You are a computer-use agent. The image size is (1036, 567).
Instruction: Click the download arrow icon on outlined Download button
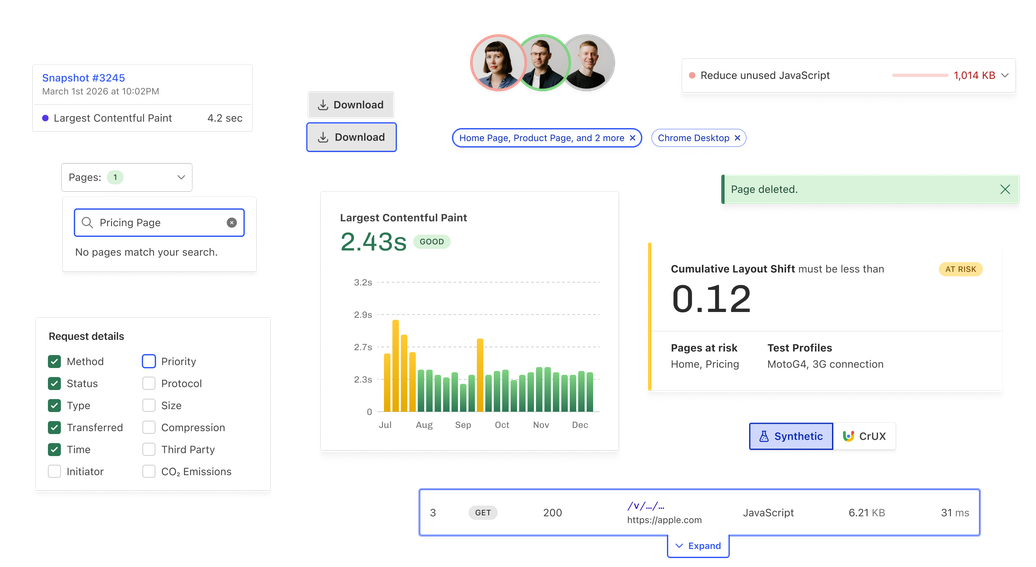pyautogui.click(x=323, y=137)
